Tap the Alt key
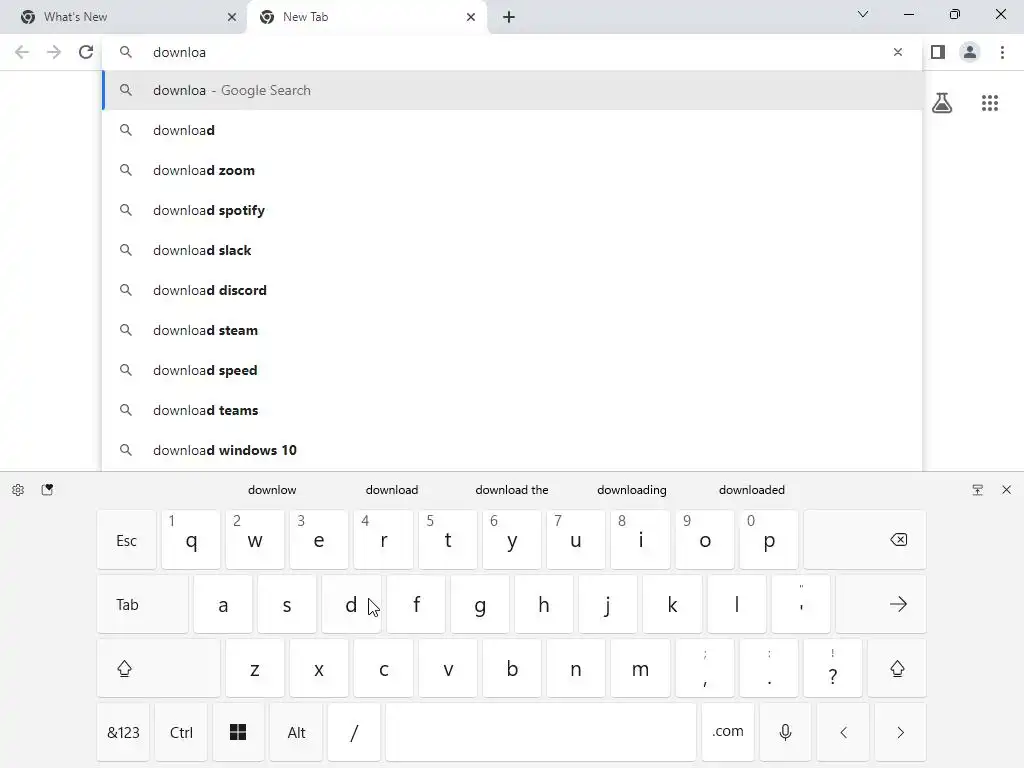 (x=296, y=732)
